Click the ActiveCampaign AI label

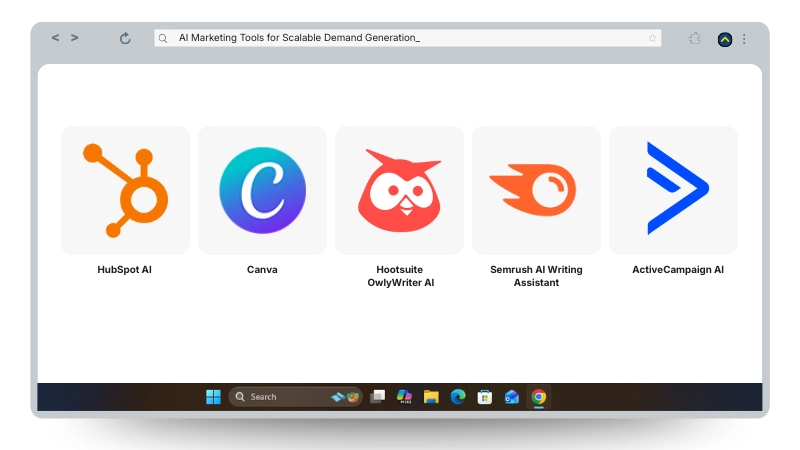[678, 269]
